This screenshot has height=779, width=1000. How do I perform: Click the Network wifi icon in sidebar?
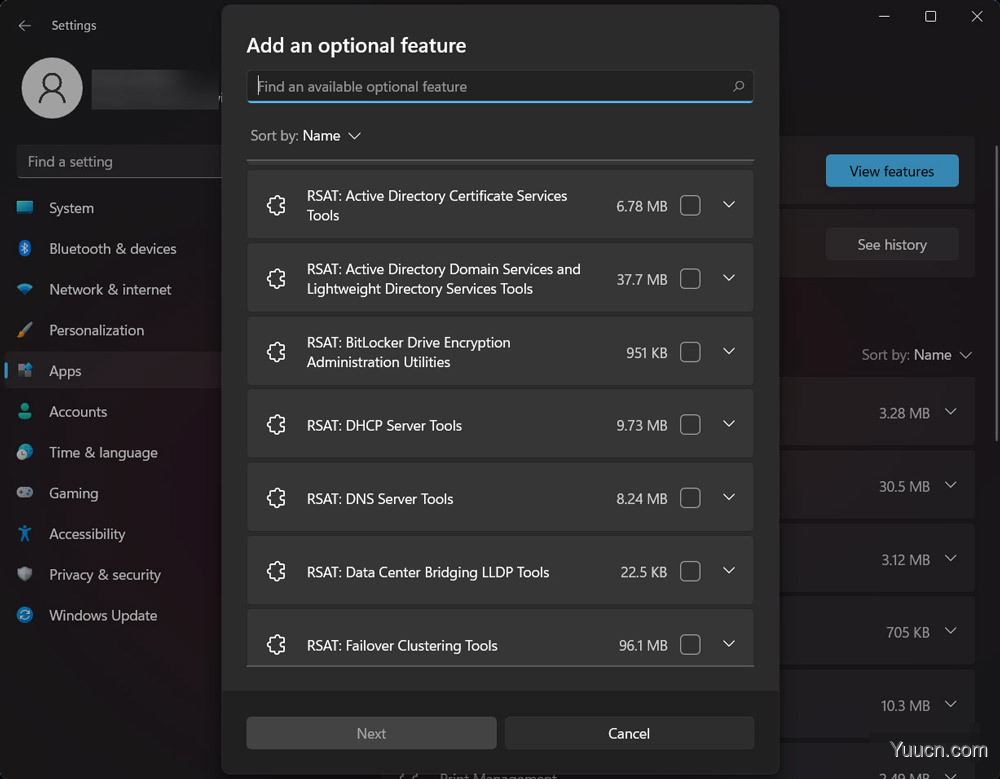(25, 289)
